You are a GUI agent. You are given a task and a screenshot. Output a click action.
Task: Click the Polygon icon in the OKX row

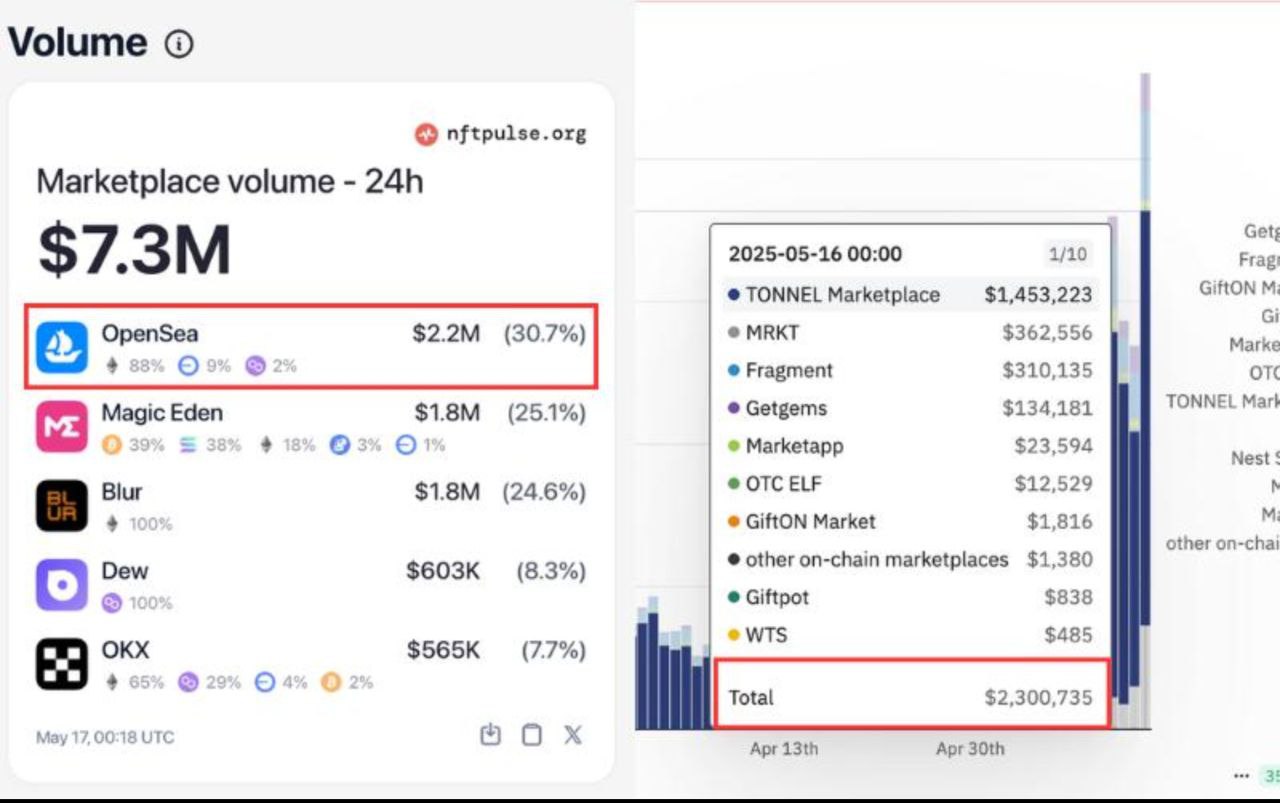[x=188, y=682]
